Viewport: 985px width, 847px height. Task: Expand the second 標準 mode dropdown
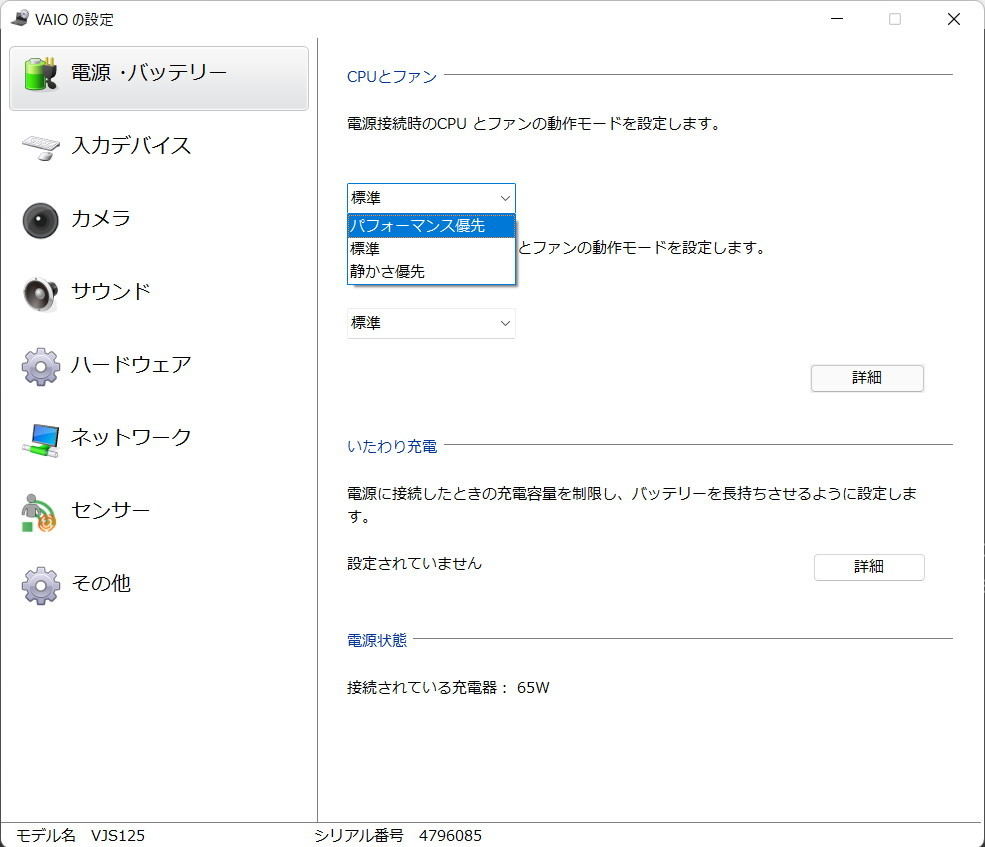point(431,324)
